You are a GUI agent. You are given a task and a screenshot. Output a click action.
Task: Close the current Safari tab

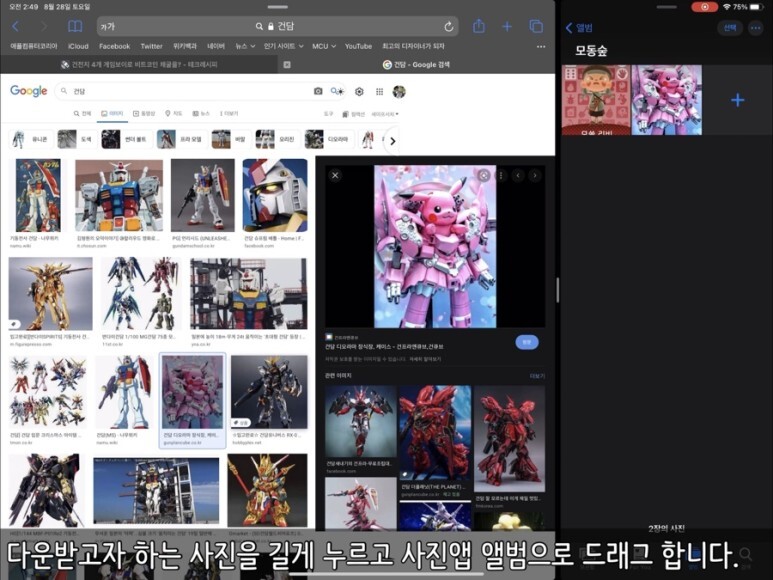(287, 65)
